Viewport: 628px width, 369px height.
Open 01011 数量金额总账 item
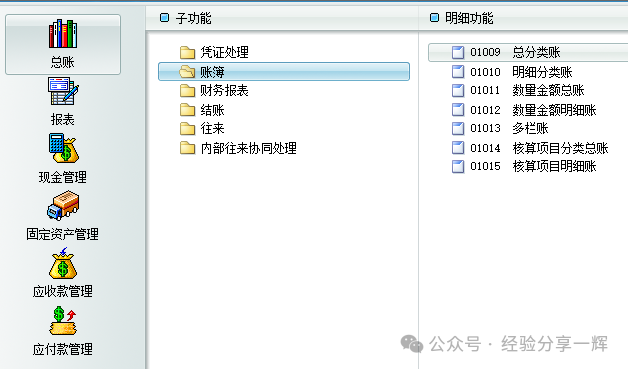518,90
